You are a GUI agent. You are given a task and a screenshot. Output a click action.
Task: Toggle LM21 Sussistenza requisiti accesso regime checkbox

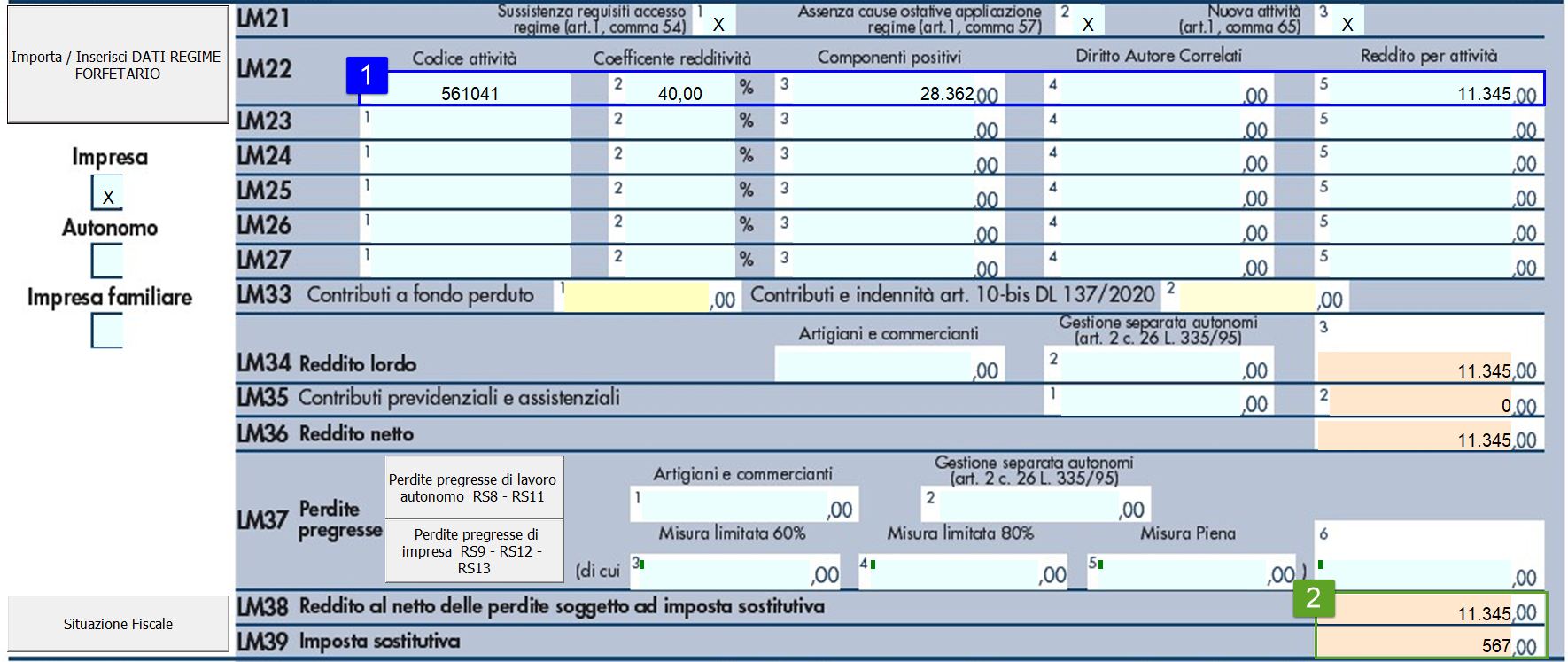click(x=718, y=24)
